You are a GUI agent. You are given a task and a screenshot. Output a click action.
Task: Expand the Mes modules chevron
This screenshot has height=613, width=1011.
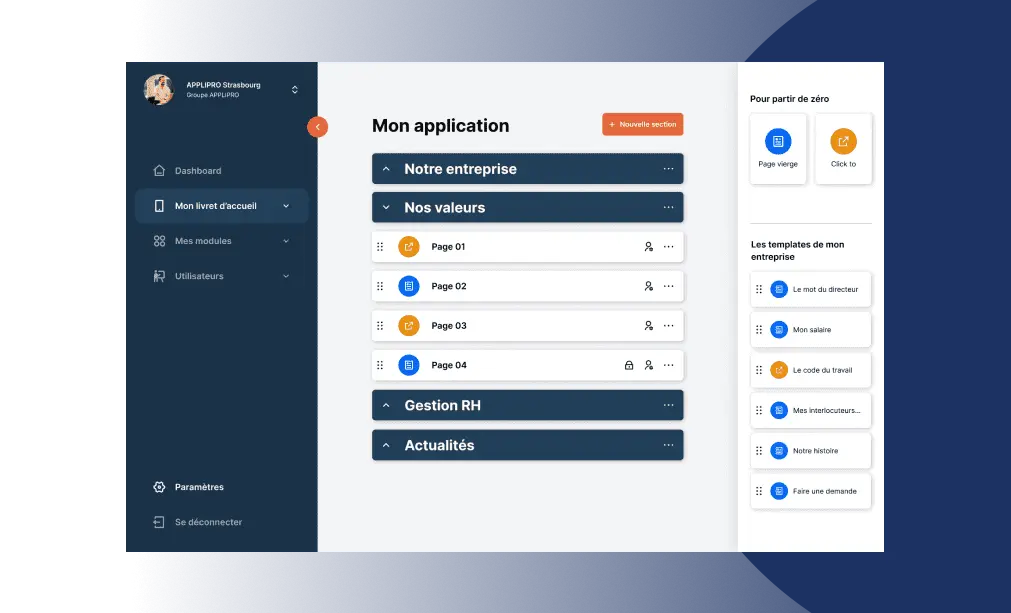[x=286, y=241]
